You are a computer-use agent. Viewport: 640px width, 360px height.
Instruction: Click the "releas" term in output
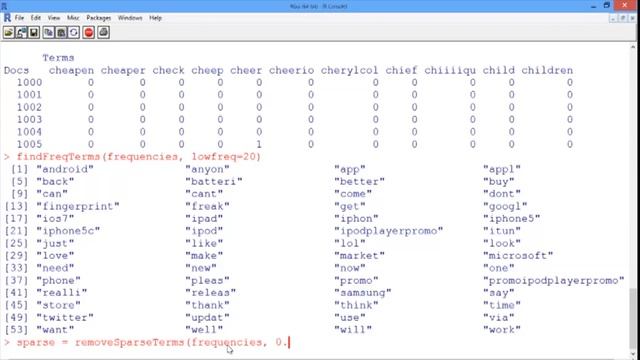(x=211, y=293)
